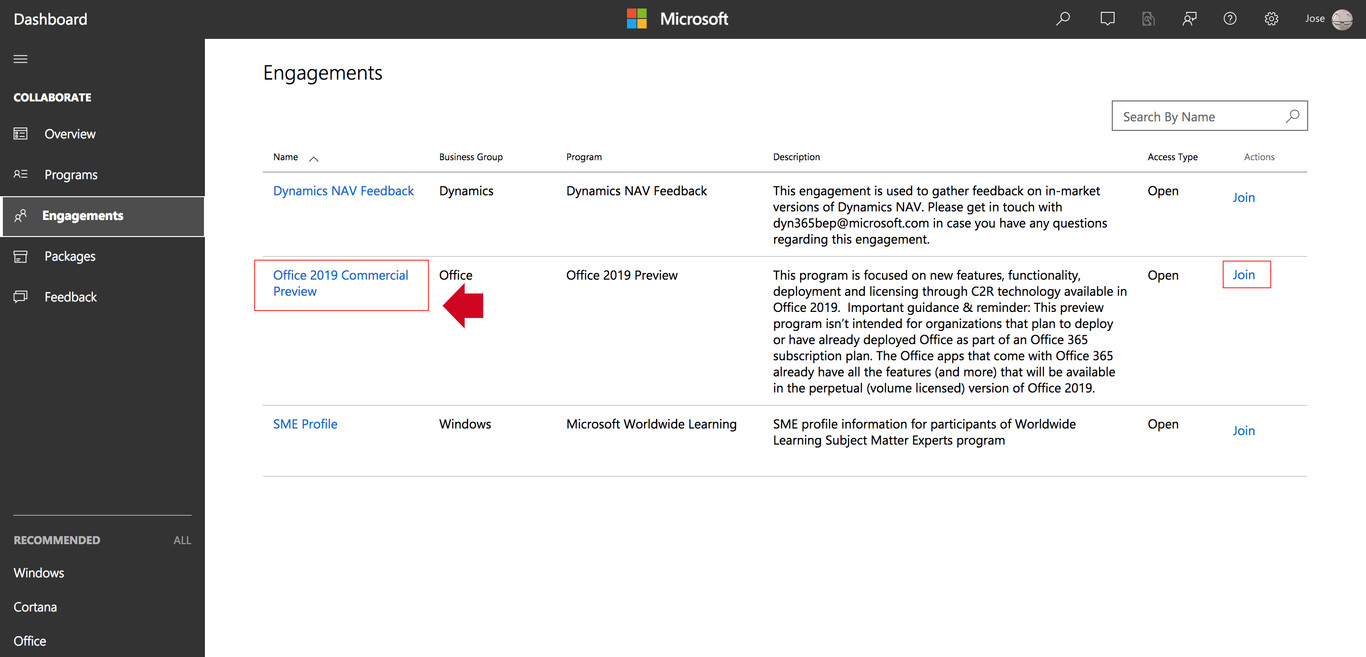Click the Microsoft Worldwide Learning program cell
1366x657 pixels.
[x=651, y=424]
